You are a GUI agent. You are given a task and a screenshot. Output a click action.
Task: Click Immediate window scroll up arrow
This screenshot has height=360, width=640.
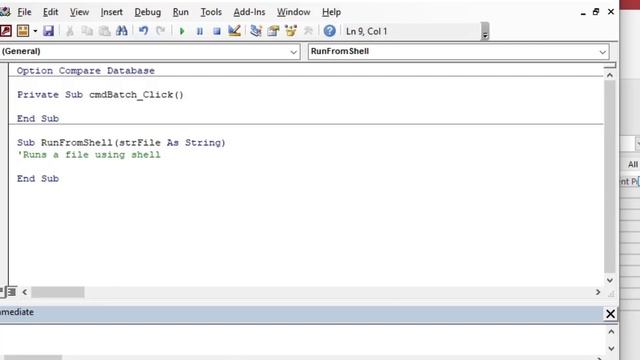(x=611, y=332)
